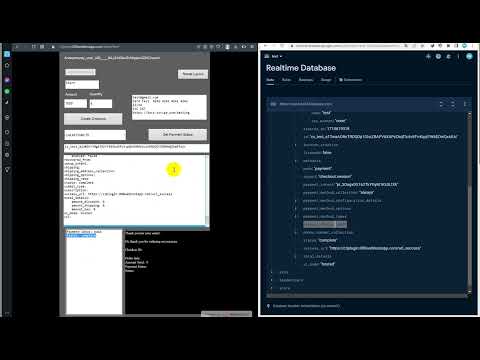The image size is (480, 360).
Task: Open WhatsApp in the left browser sidebar
Action: coord(7,91)
